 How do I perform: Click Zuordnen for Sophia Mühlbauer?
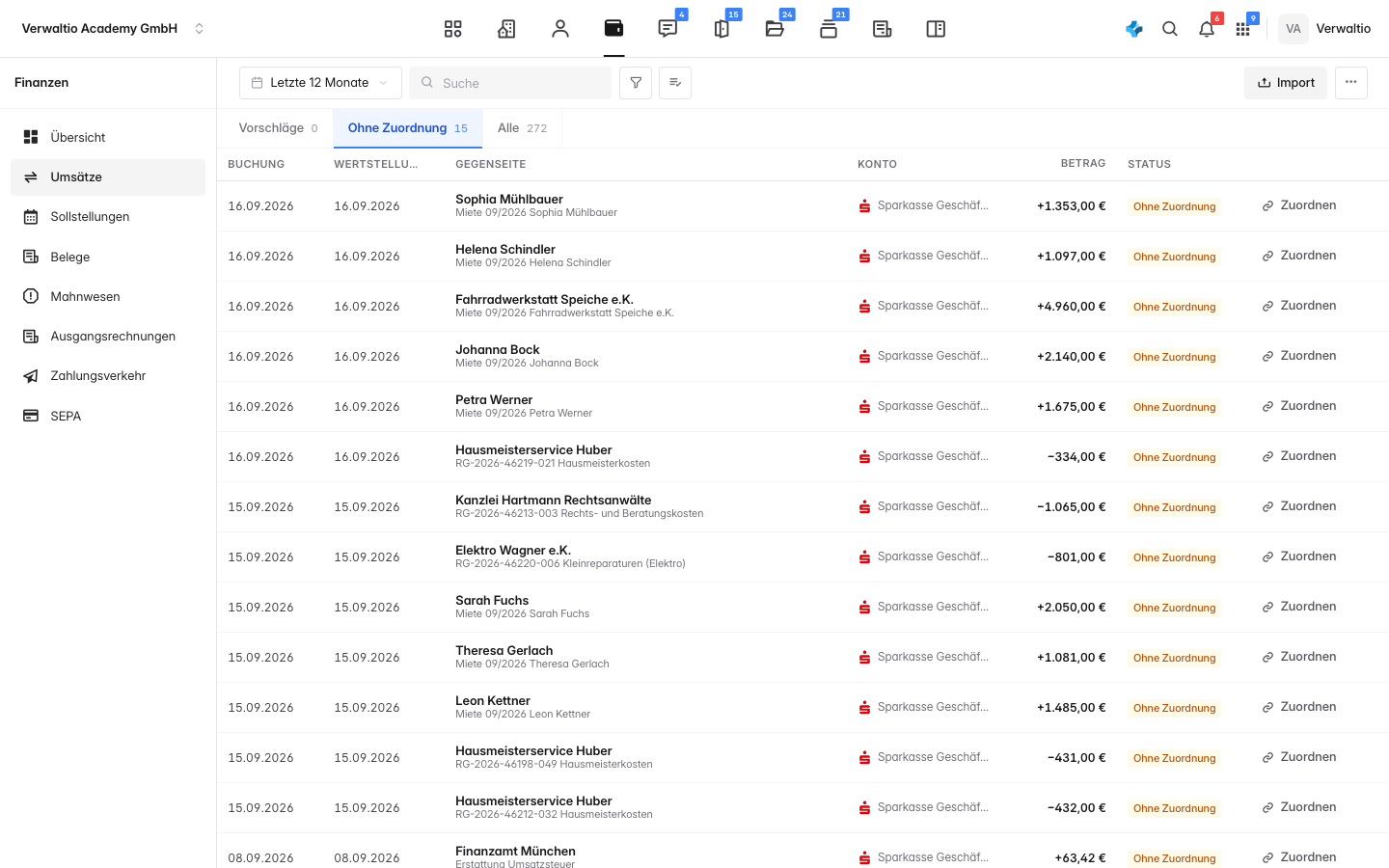pyautogui.click(x=1299, y=205)
